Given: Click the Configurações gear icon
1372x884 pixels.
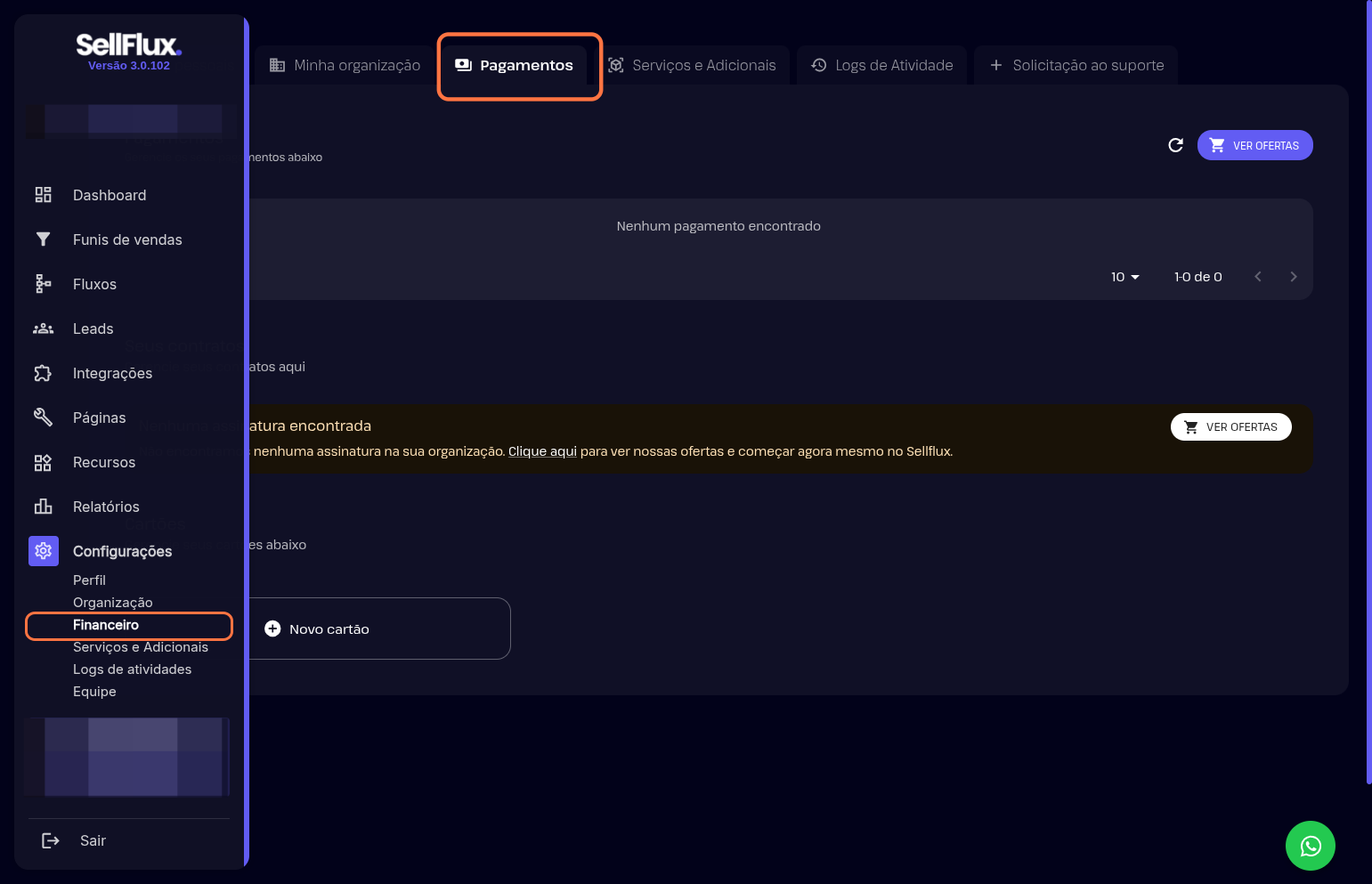Looking at the screenshot, I should (43, 551).
